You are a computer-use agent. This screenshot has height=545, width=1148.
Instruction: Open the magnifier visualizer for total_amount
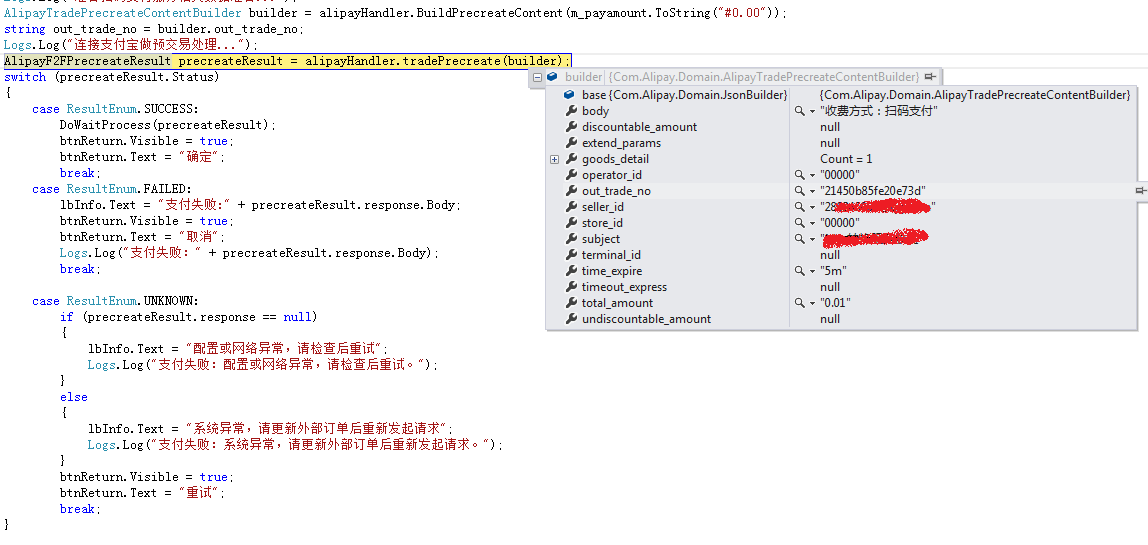[800, 303]
